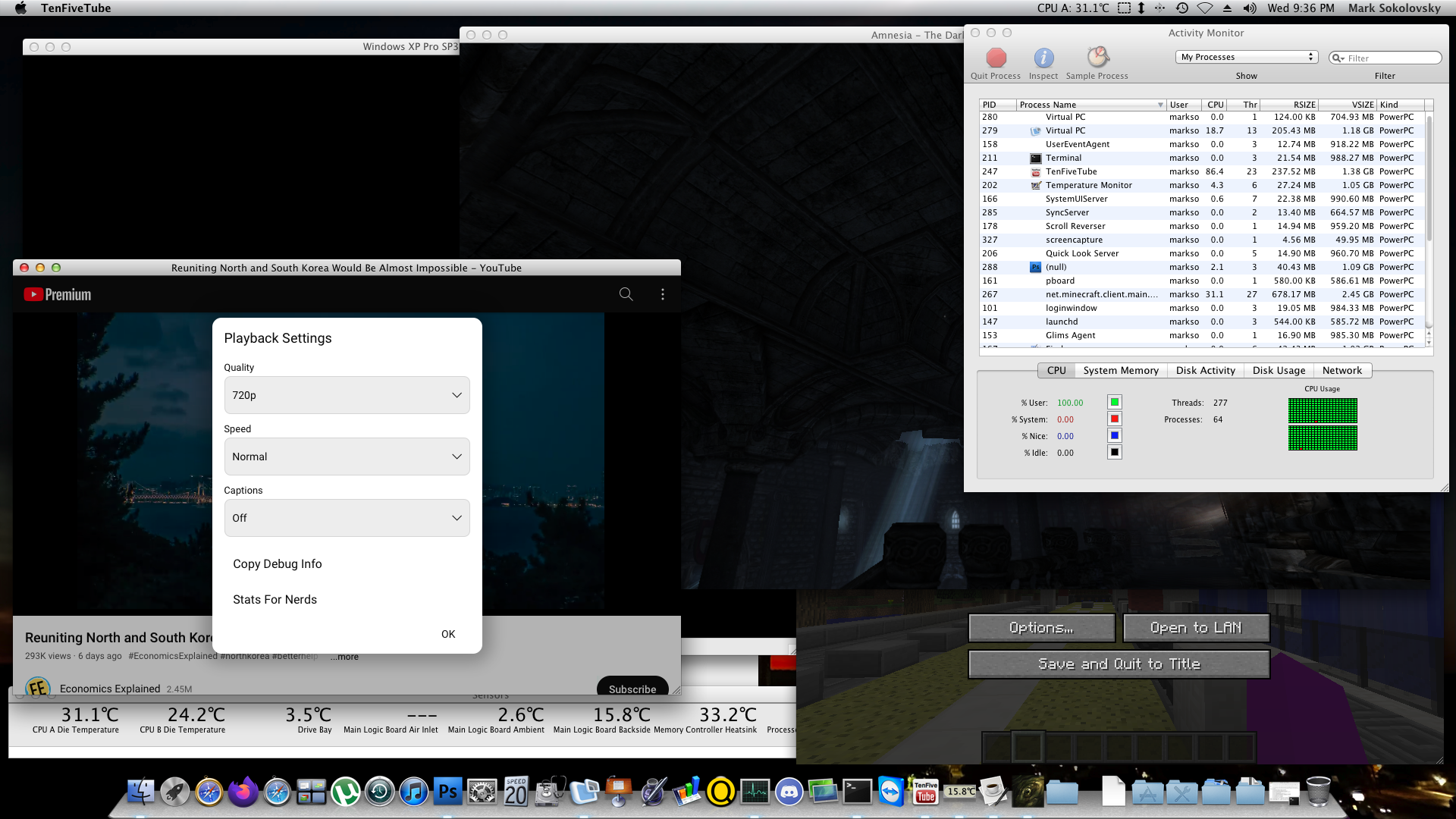Click the YouTube search magnifier icon

click(x=626, y=294)
